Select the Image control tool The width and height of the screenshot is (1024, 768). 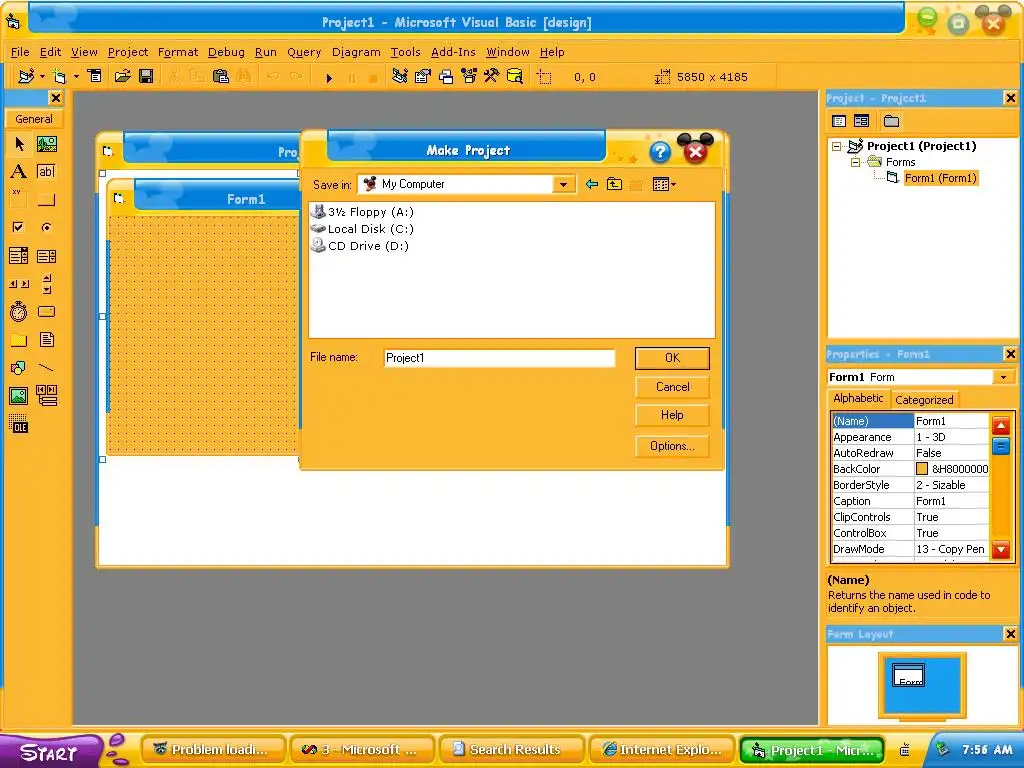pyautogui.click(x=19, y=396)
